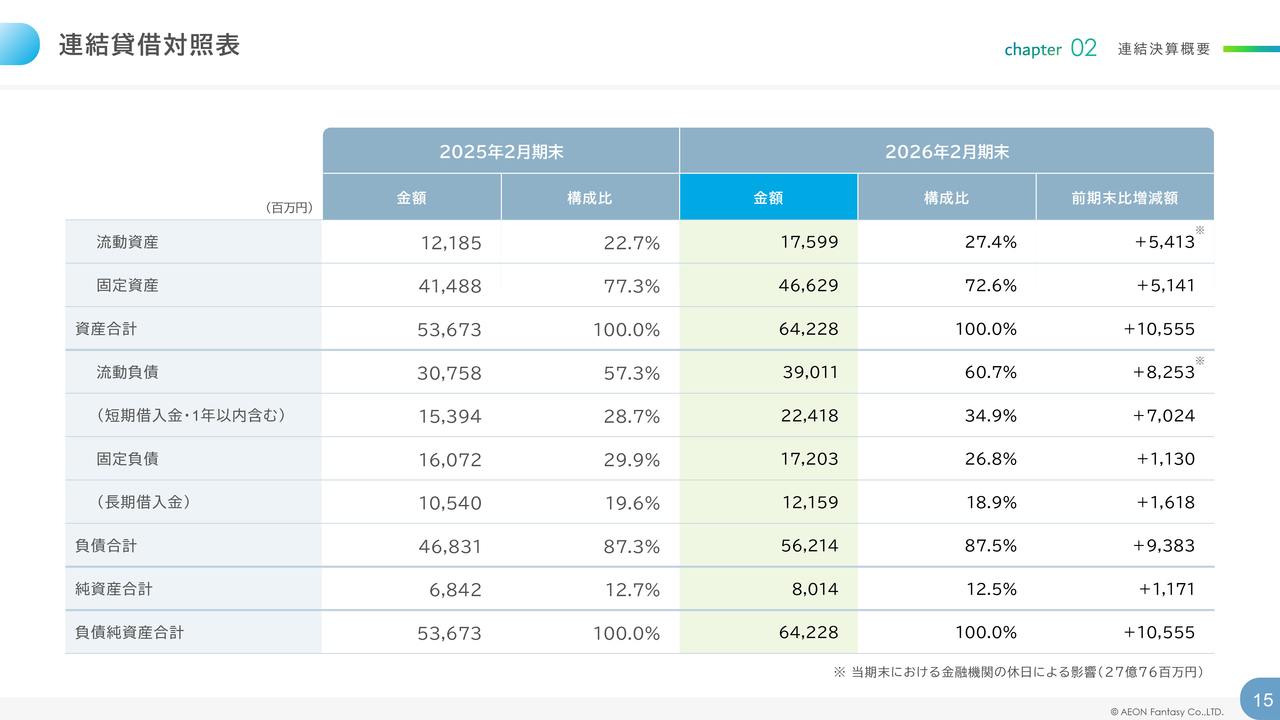The image size is (1280, 720).
Task: Click the highlighted blue 金額 header cell
Action: (x=768, y=198)
